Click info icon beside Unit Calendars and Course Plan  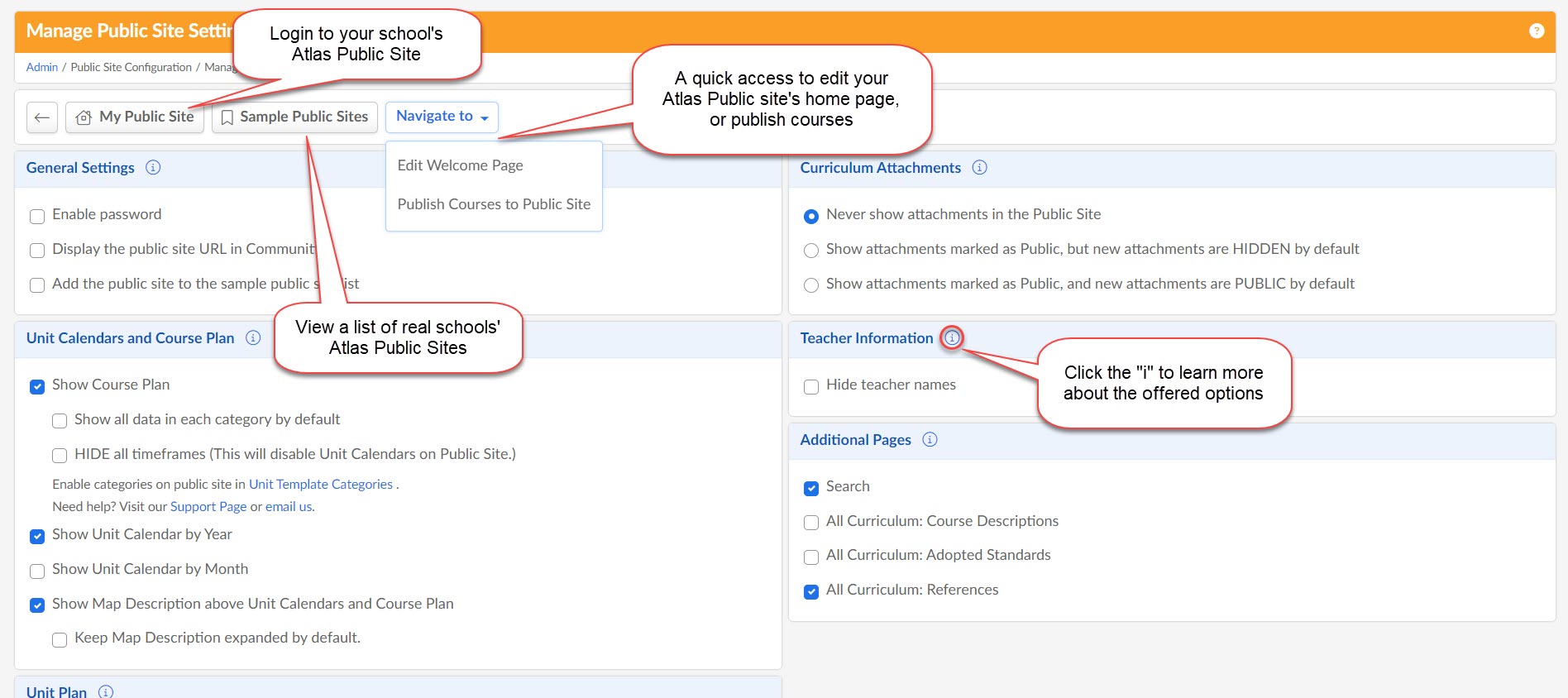(x=254, y=337)
